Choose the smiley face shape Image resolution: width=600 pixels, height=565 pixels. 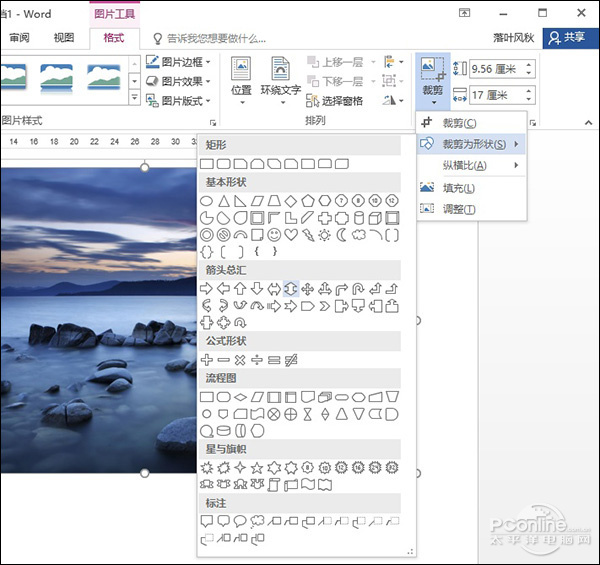click(273, 235)
